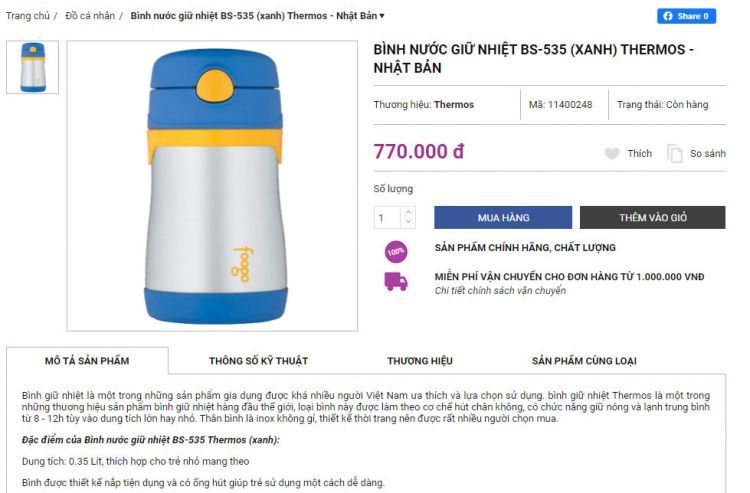The width and height of the screenshot is (750, 493).
Task: Click the Thêm vào giỏ button
Action: [x=652, y=218]
